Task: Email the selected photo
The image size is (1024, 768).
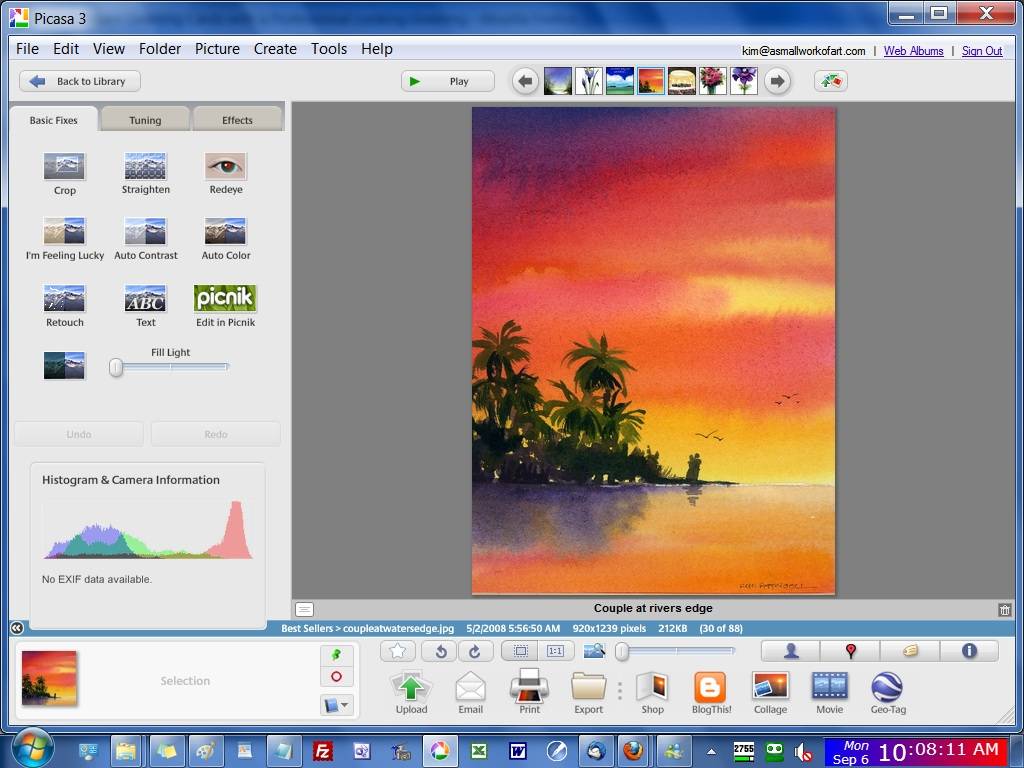Action: [470, 693]
